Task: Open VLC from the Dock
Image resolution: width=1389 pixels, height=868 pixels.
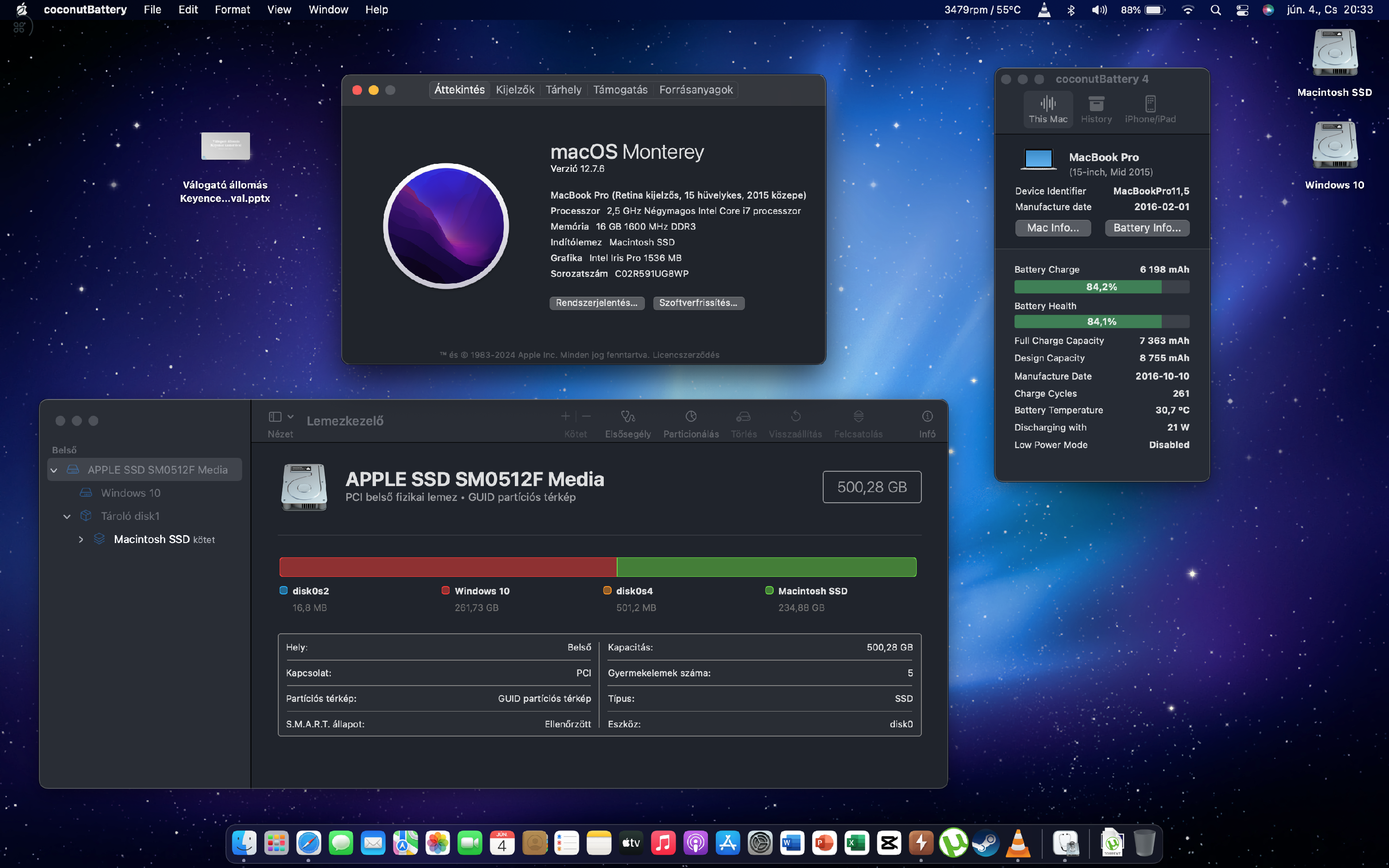Action: pos(1018,843)
